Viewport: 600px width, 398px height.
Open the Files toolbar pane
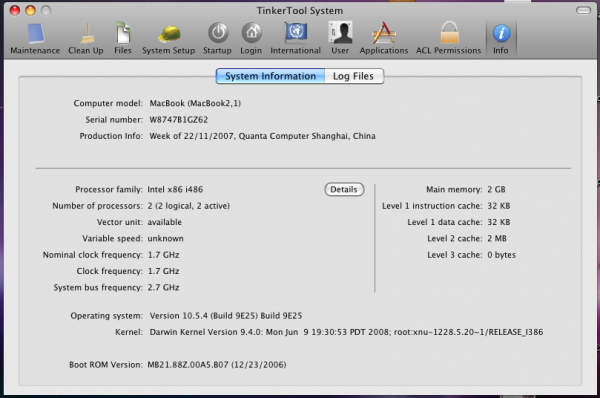[123, 39]
